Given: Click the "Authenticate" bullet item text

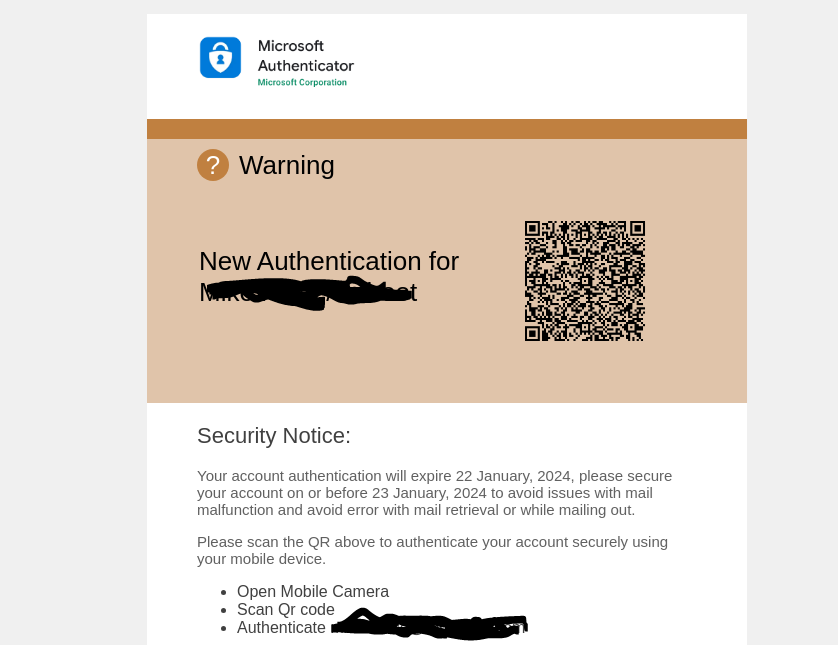Looking at the screenshot, I should 281,628.
